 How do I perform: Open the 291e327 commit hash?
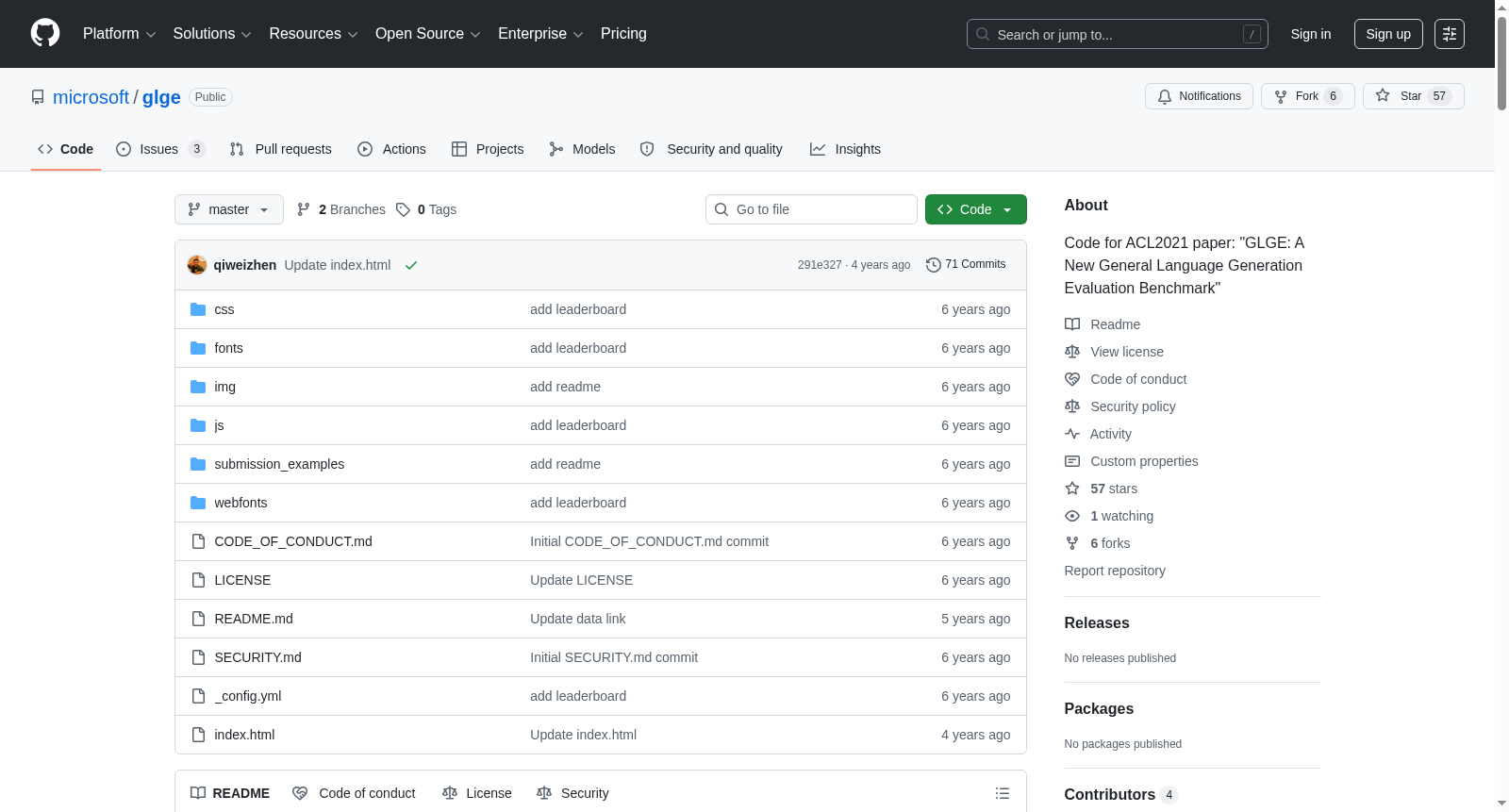point(820,265)
